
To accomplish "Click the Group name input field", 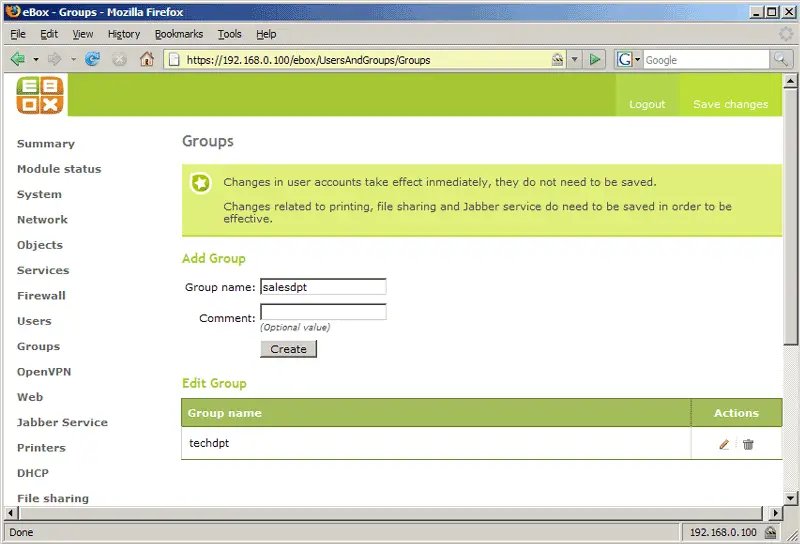I will click(x=323, y=287).
